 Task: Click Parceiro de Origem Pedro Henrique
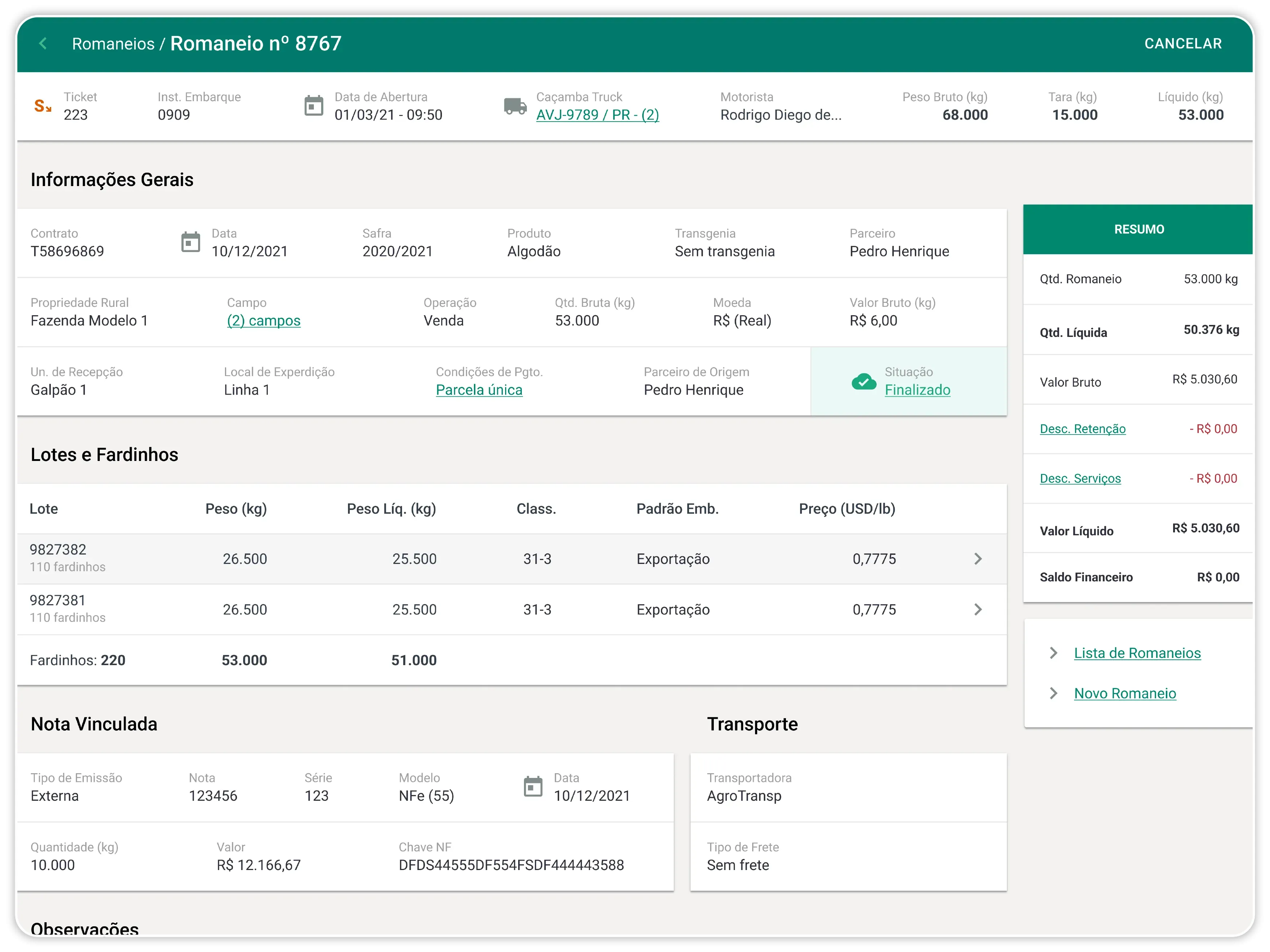coord(693,390)
